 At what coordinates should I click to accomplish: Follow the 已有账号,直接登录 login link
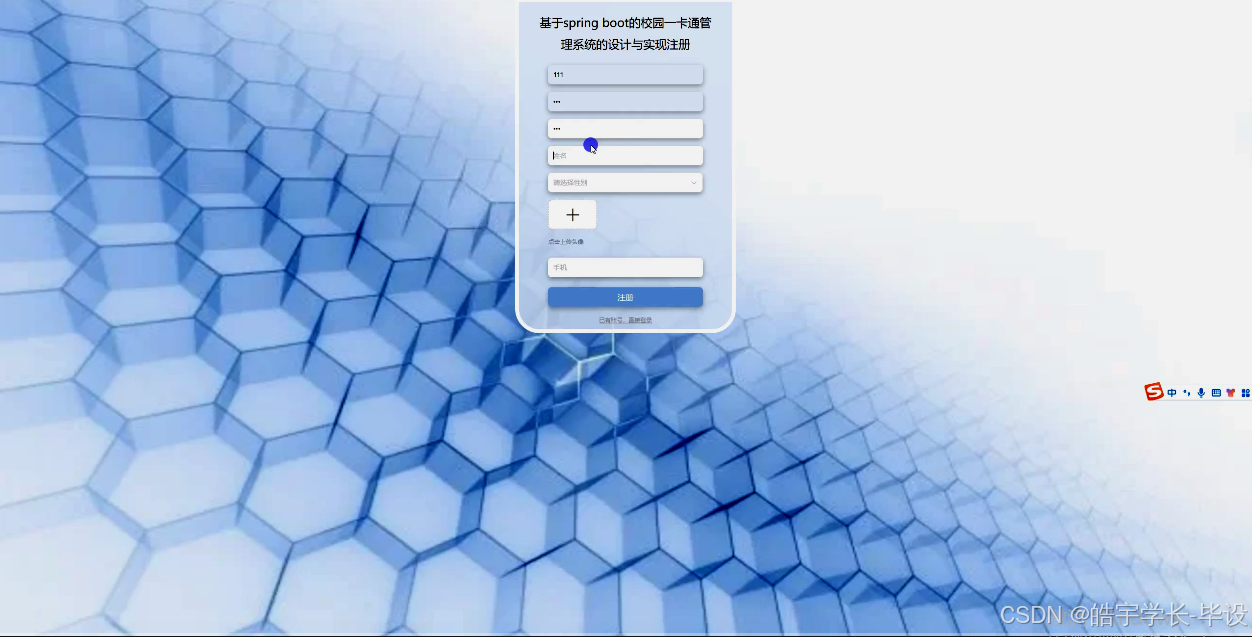pyautogui.click(x=625, y=320)
